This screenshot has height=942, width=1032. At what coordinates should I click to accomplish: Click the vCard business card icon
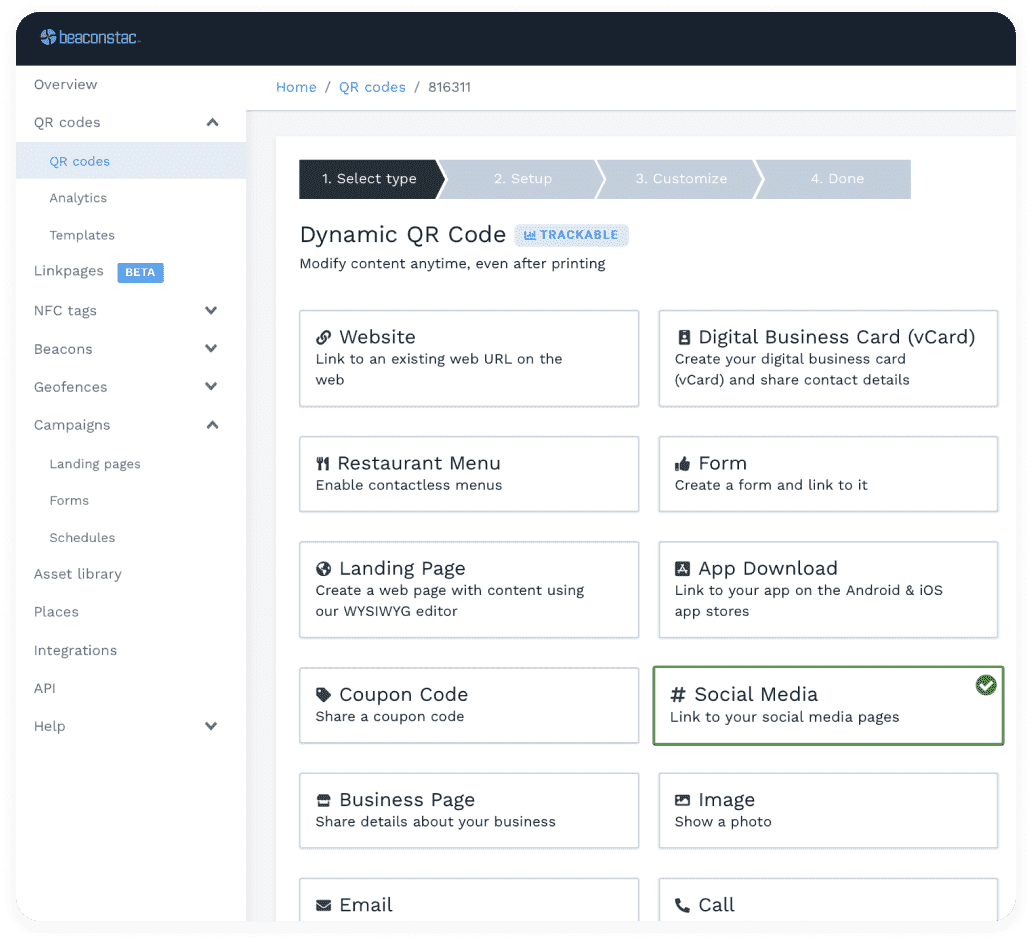click(684, 337)
